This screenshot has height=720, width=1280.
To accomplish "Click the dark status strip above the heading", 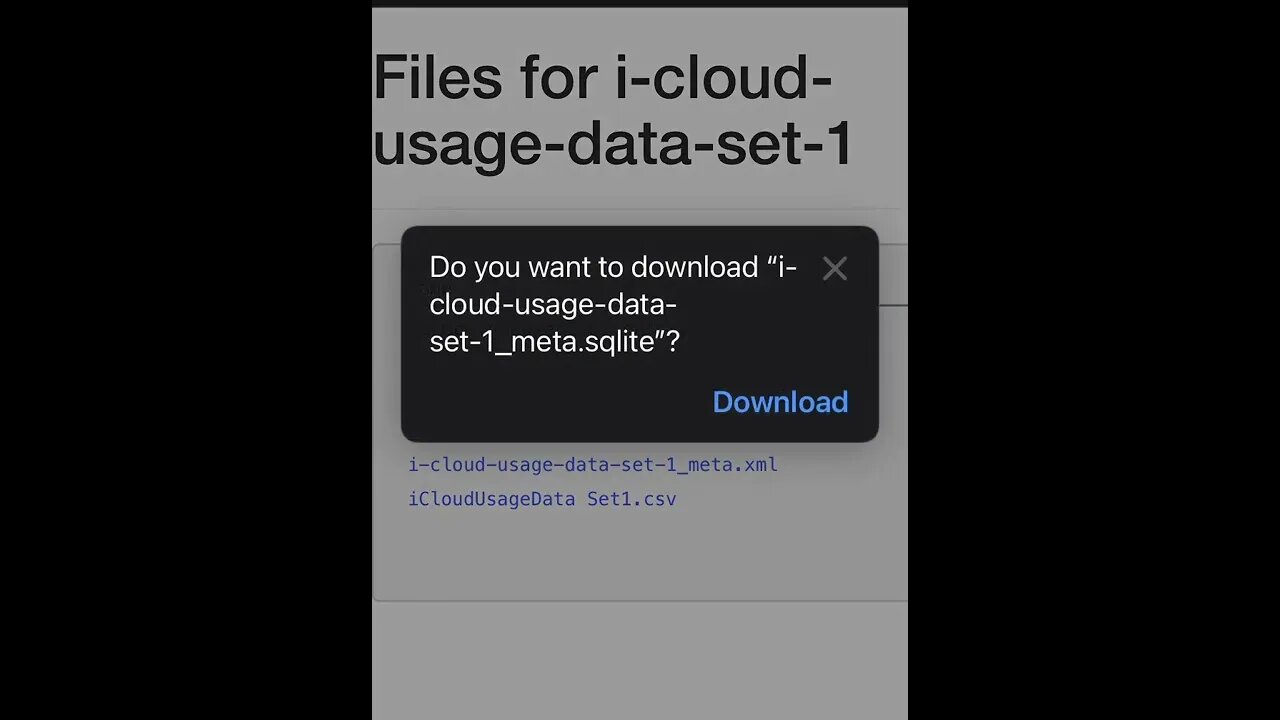I will pos(640,4).
